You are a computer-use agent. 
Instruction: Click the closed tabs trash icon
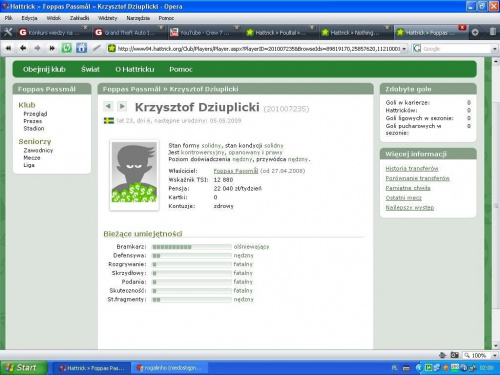[493, 32]
